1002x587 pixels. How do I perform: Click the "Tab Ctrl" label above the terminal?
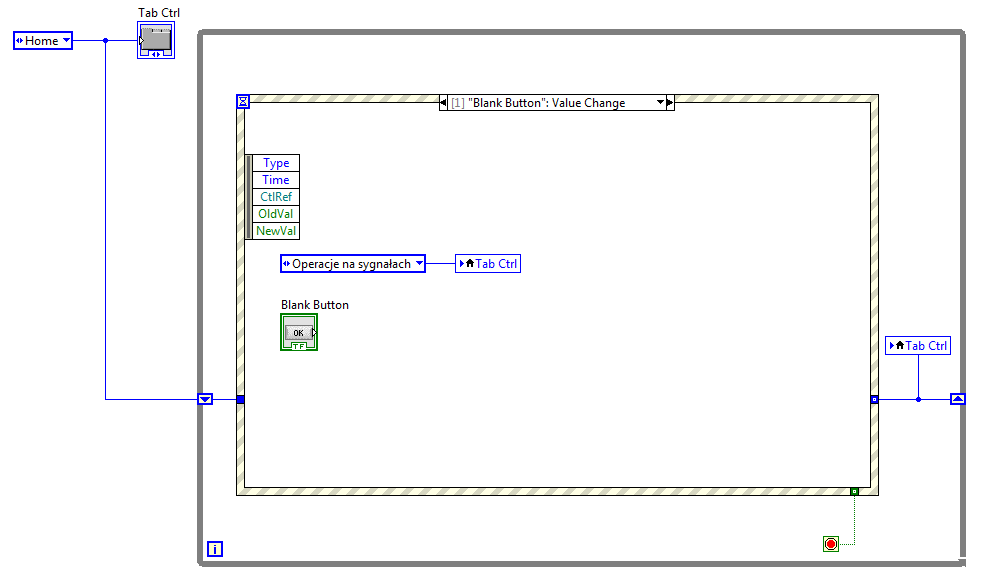[x=159, y=13]
